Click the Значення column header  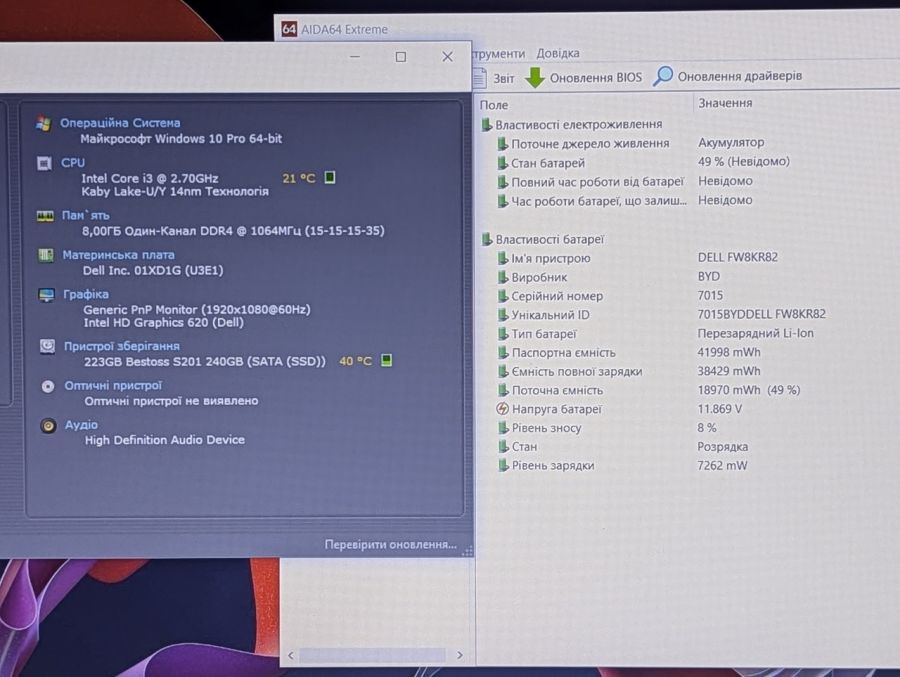[725, 103]
